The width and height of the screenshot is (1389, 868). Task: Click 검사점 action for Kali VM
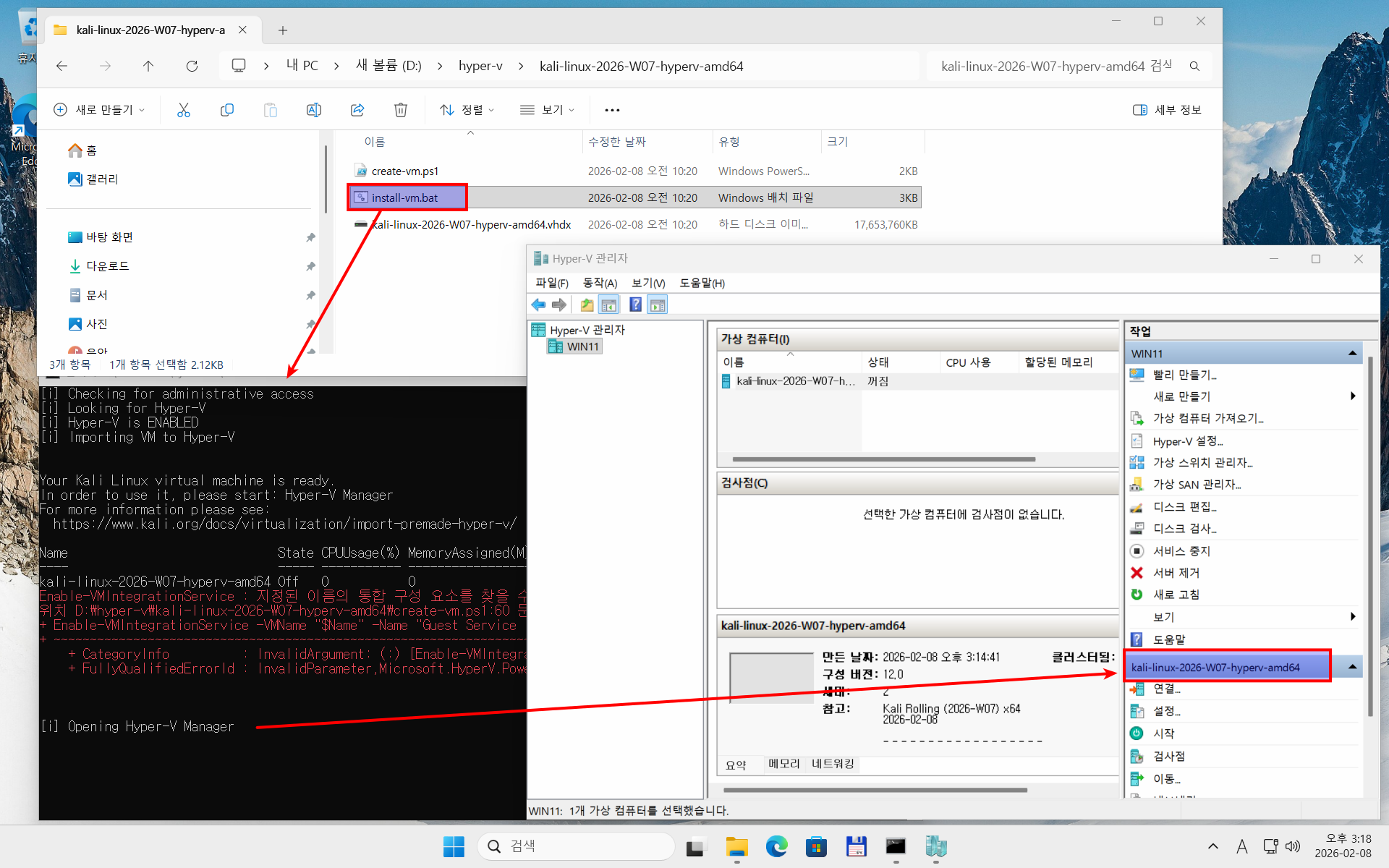point(1169,756)
